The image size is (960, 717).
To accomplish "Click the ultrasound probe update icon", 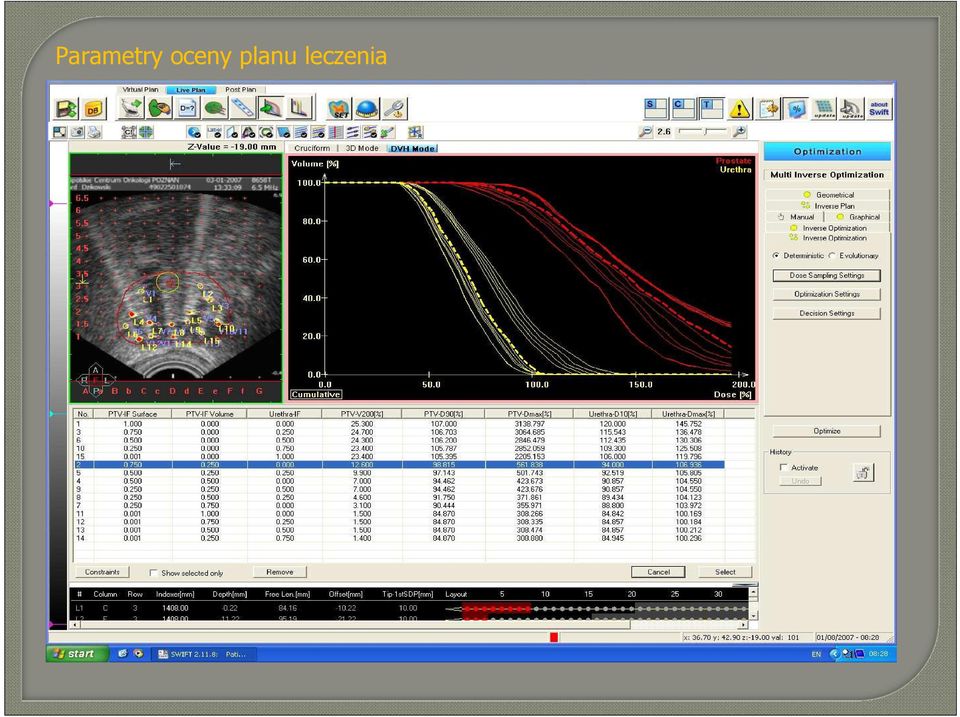I will coord(852,109).
